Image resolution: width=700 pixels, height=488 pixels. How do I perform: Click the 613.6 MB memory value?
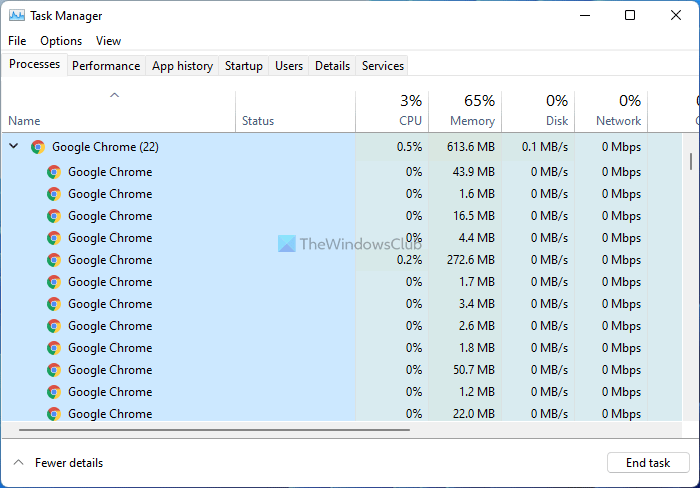[x=471, y=147]
